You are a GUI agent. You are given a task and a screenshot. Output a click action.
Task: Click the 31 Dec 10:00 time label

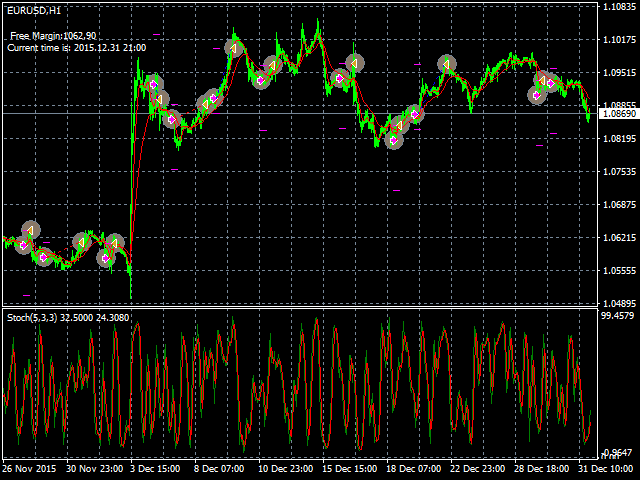point(606,469)
